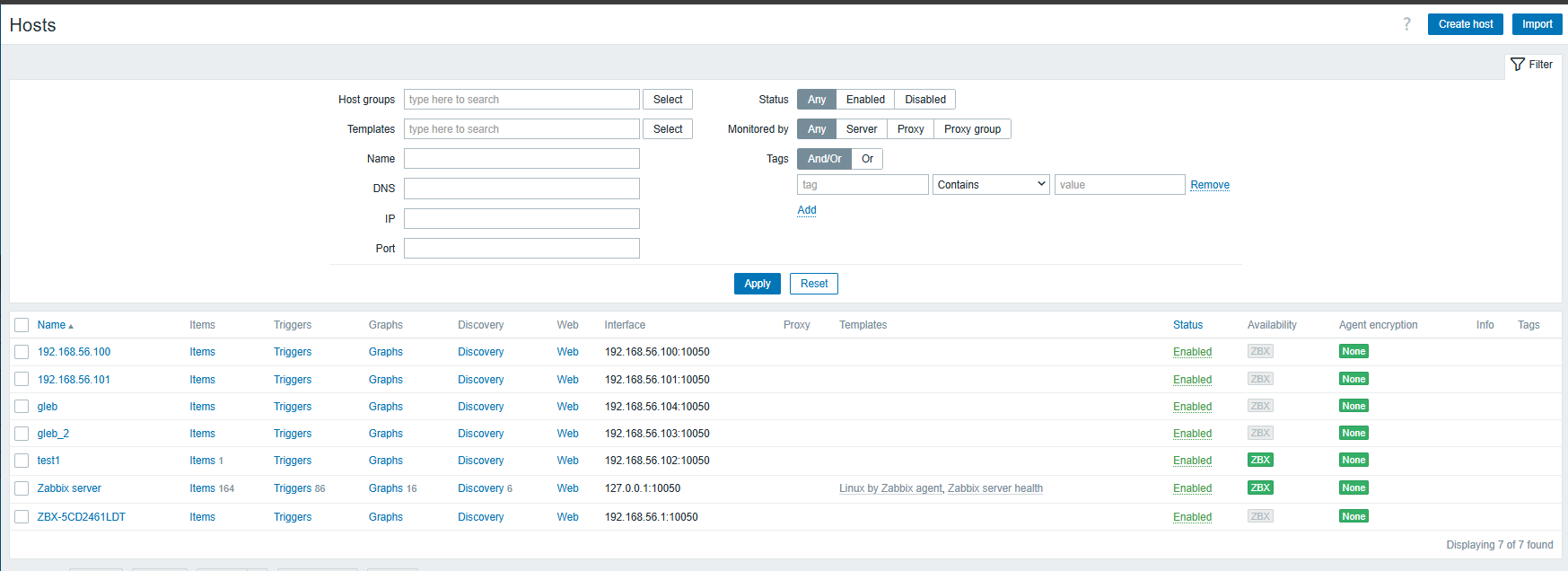Image resolution: width=1568 pixels, height=571 pixels.
Task: Click into the IP filter field
Action: 521,219
